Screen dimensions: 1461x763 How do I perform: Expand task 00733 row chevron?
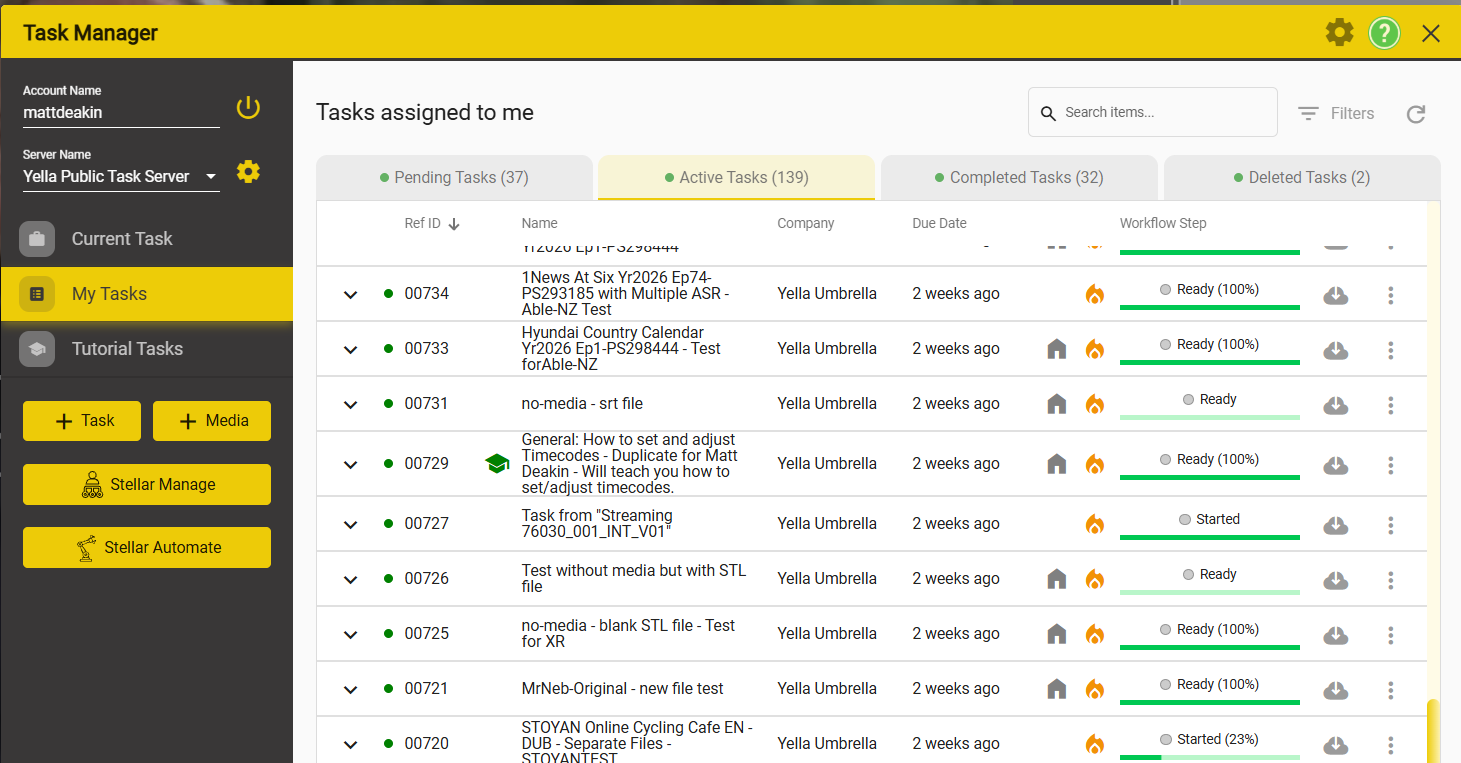tap(350, 349)
